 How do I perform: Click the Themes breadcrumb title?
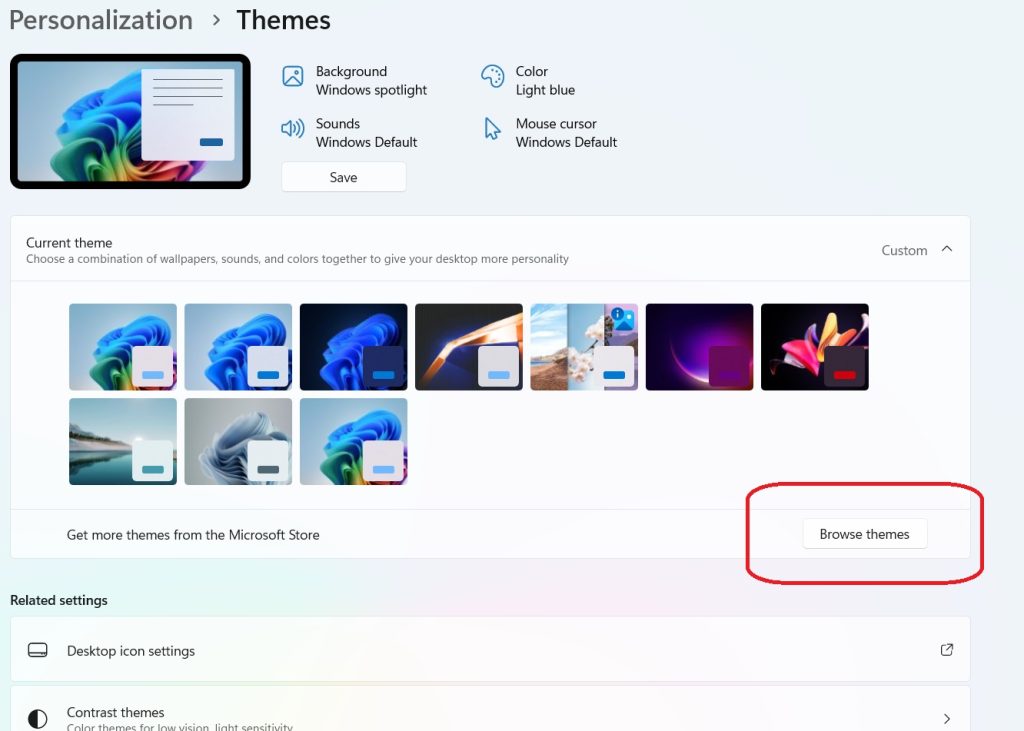pos(283,20)
